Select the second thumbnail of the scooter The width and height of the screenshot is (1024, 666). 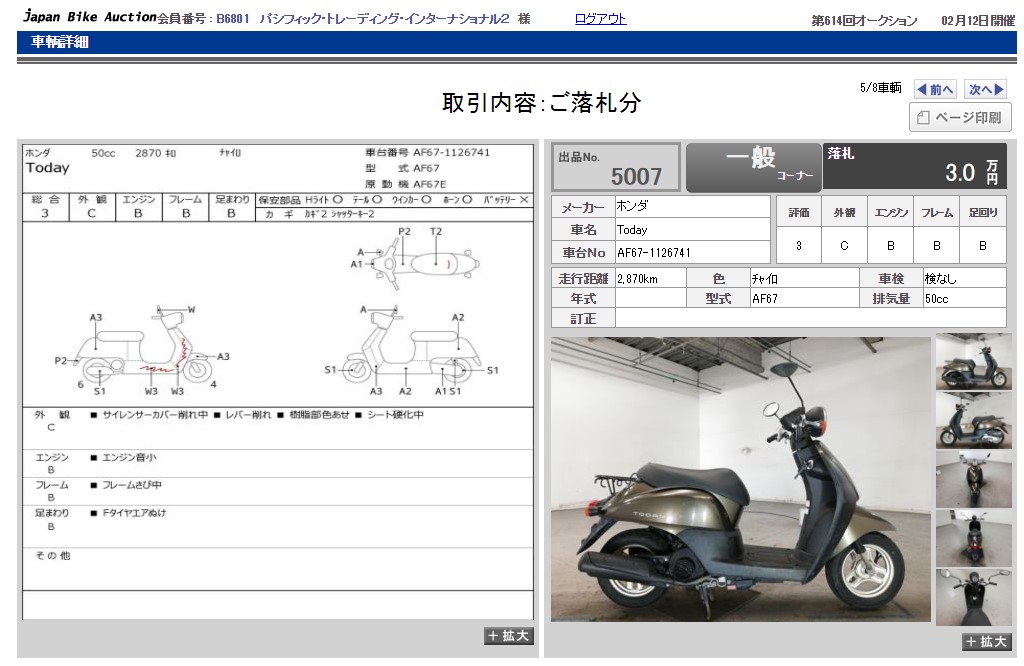(x=974, y=420)
